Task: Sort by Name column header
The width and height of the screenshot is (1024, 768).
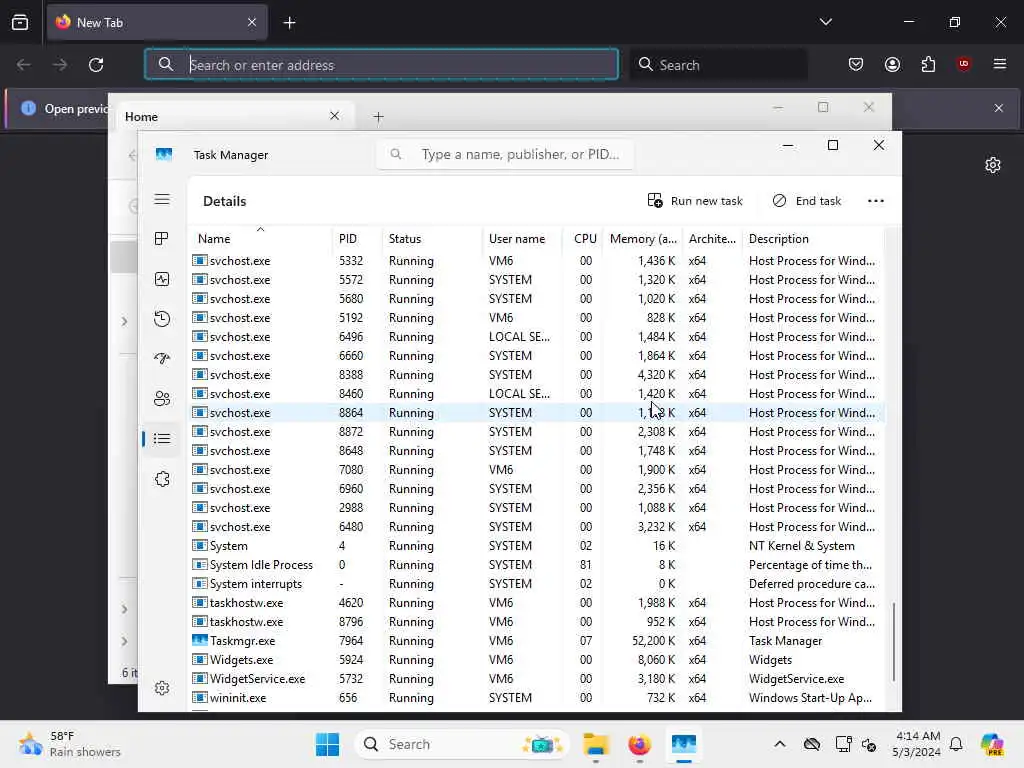Action: [x=261, y=239]
